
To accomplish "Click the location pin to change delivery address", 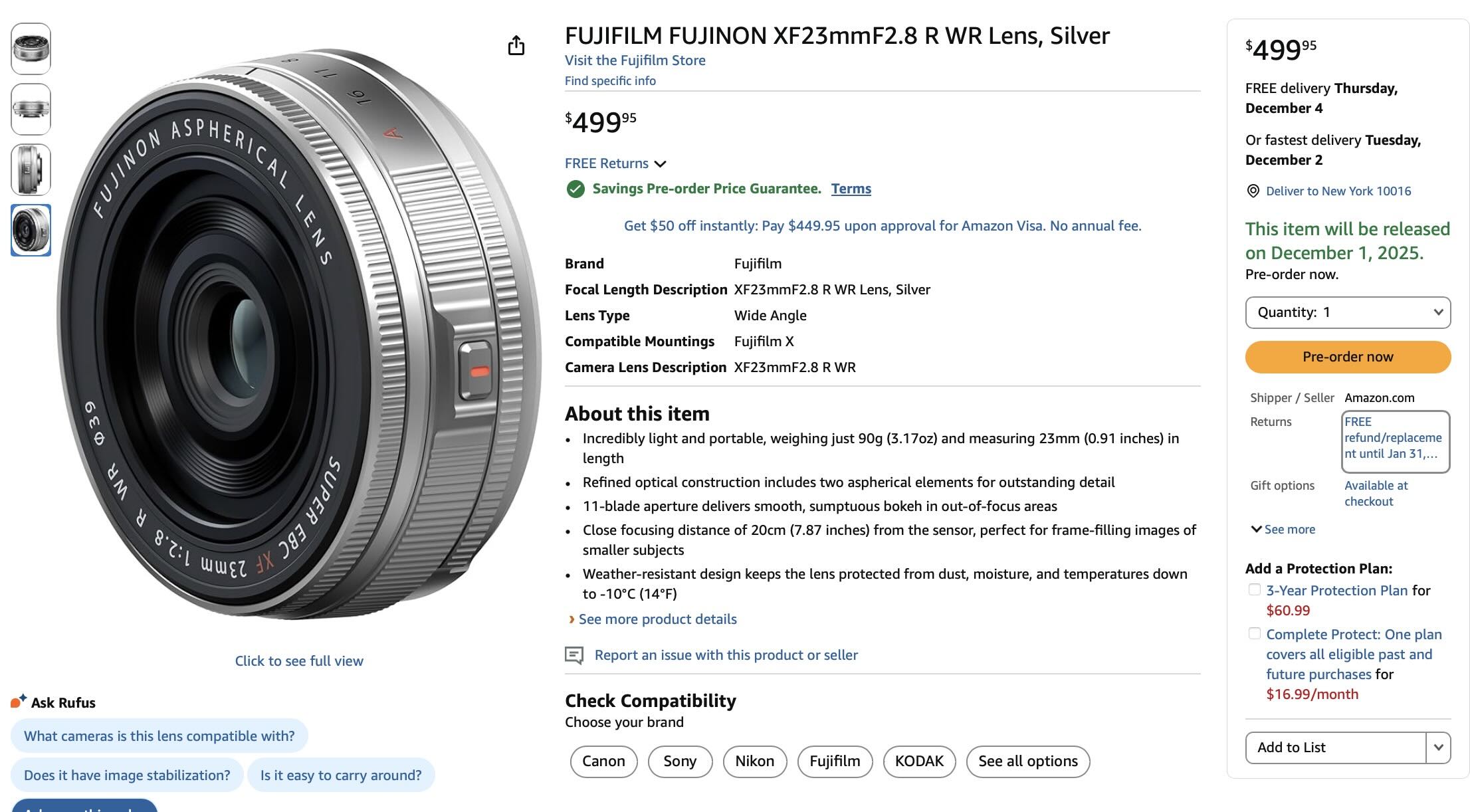I will (x=1255, y=191).
